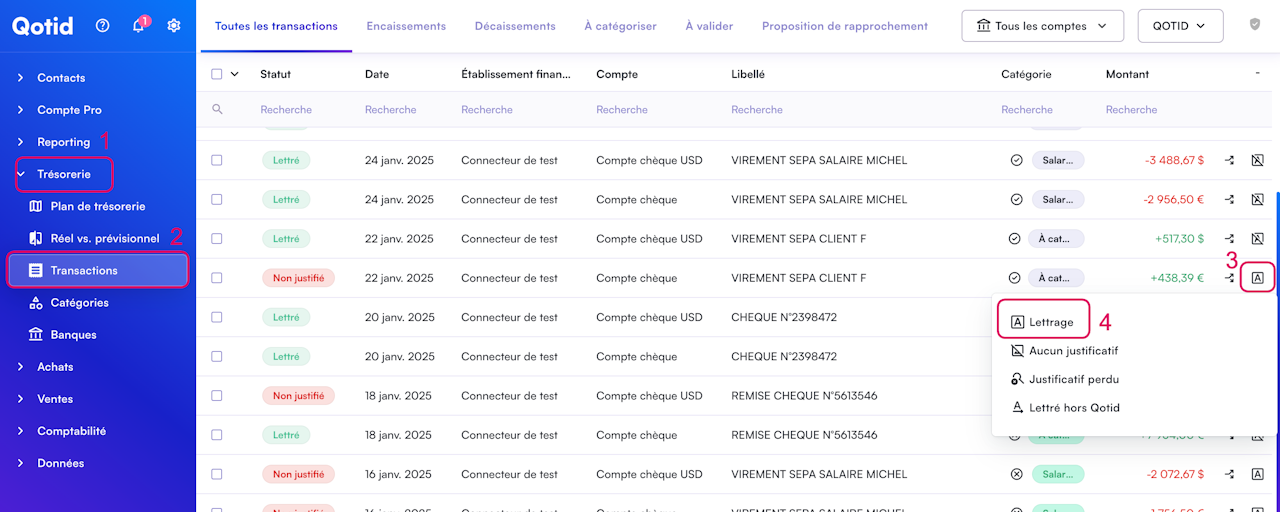1280x512 pixels.
Task: Toggle the select-all checkbox in table header
Action: pos(217,74)
